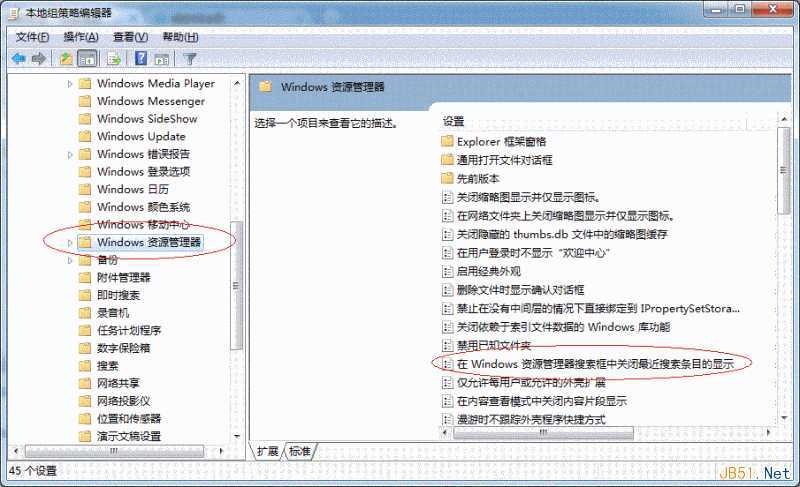Select 漫游时不跟踪外壳程序快捷方式 setting
This screenshot has width=800, height=487.
[x=531, y=419]
